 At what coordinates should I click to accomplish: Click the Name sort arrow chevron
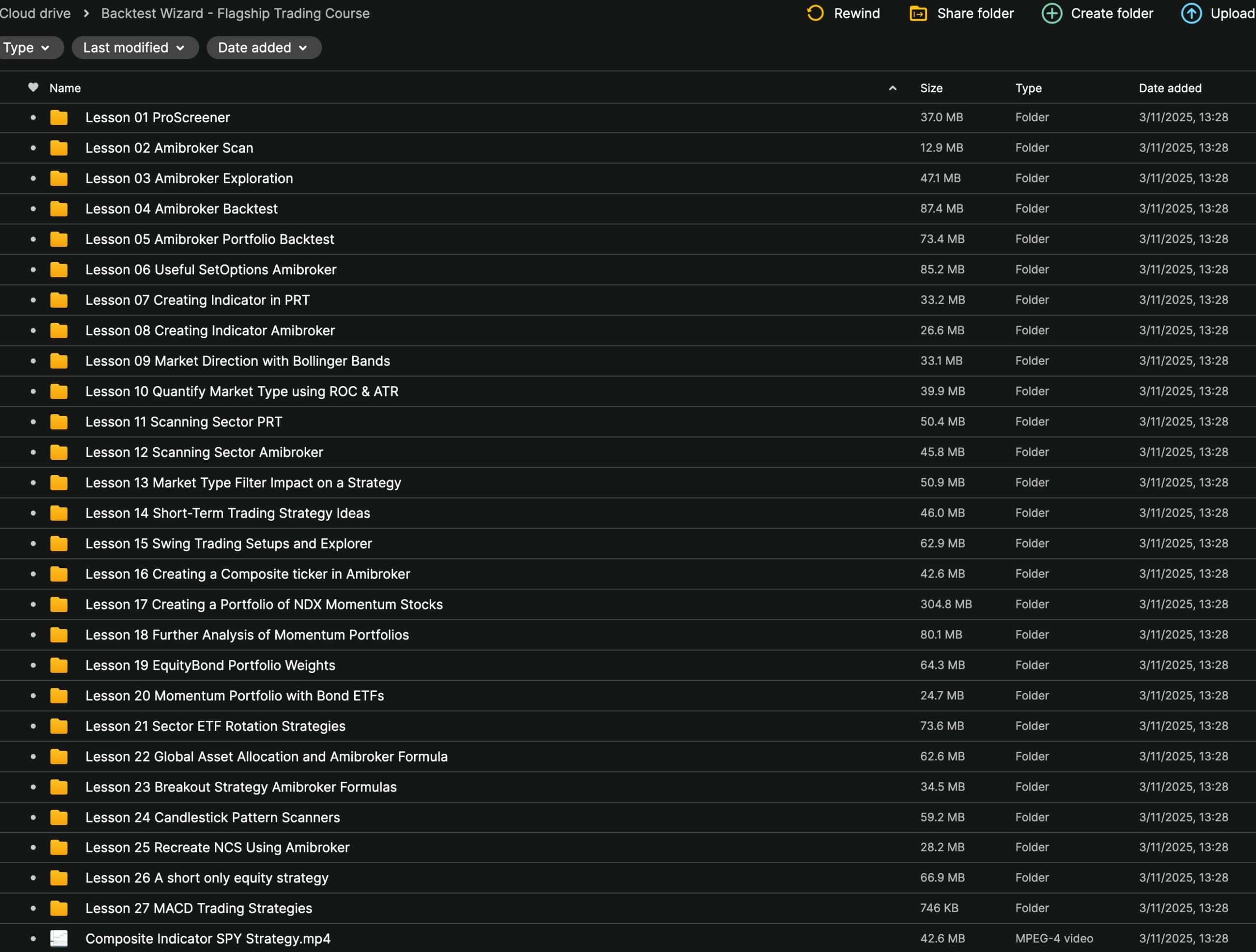tap(892, 88)
